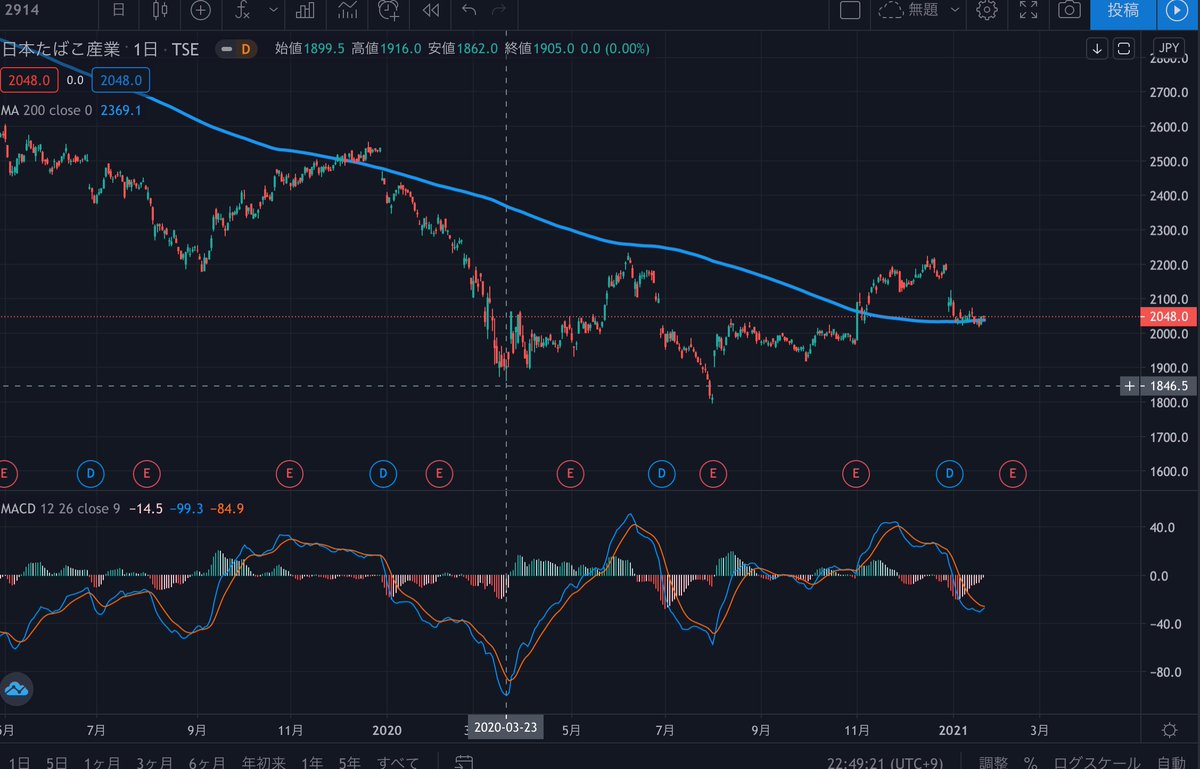Click the MACD 12 26 close 9 legend
Image resolution: width=1200 pixels, height=769 pixels.
[x=62, y=508]
